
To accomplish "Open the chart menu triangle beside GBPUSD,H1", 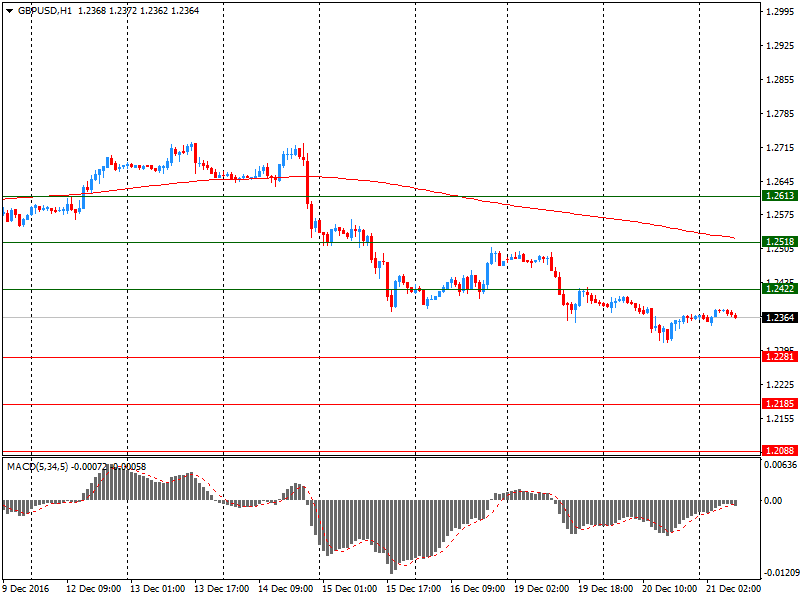I will pos(9,11).
